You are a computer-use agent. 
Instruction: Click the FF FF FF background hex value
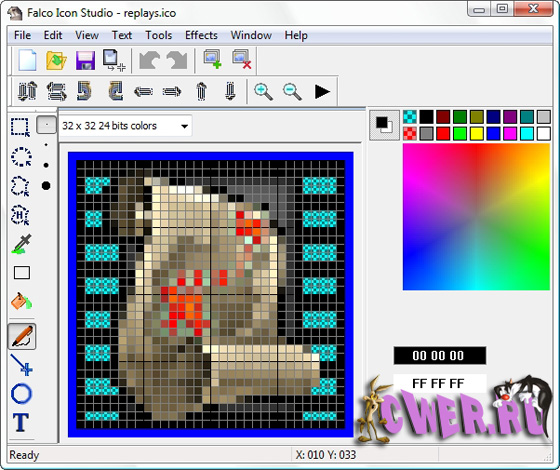440,383
